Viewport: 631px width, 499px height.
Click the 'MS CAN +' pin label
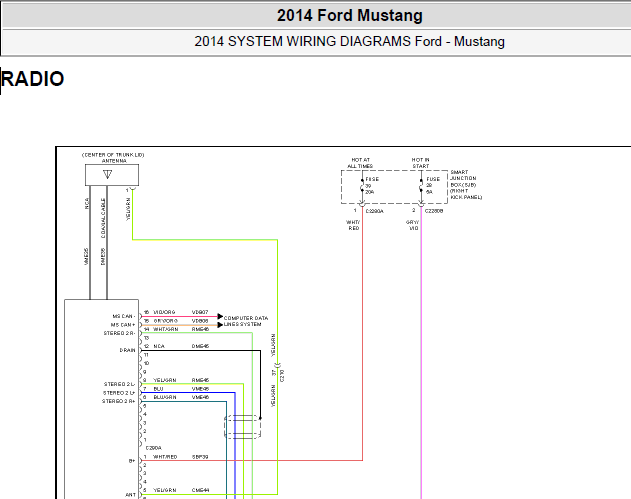(123, 325)
